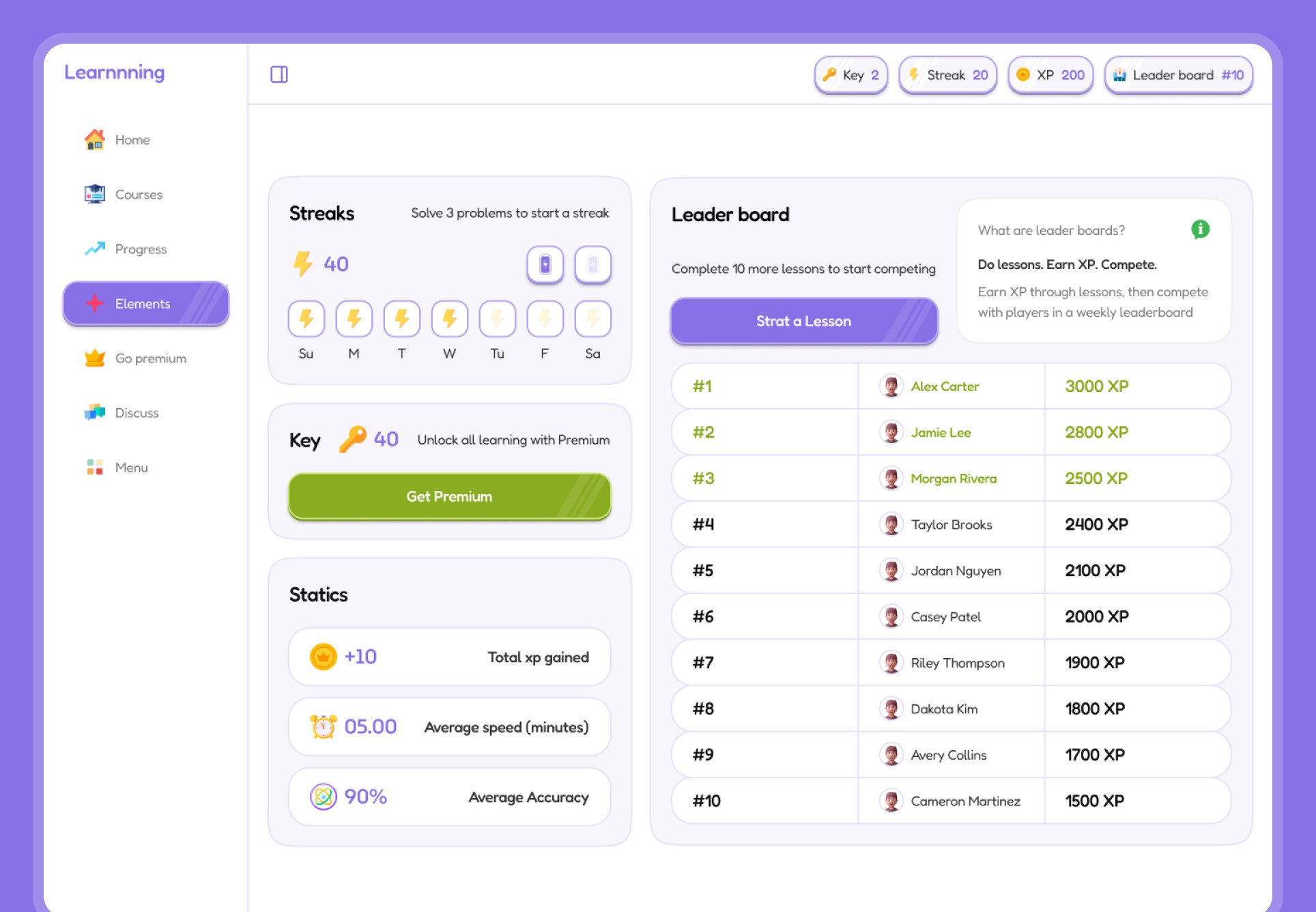Toggle Saturday streak lightning box
Image resolution: width=1316 pixels, height=912 pixels.
[x=592, y=319]
